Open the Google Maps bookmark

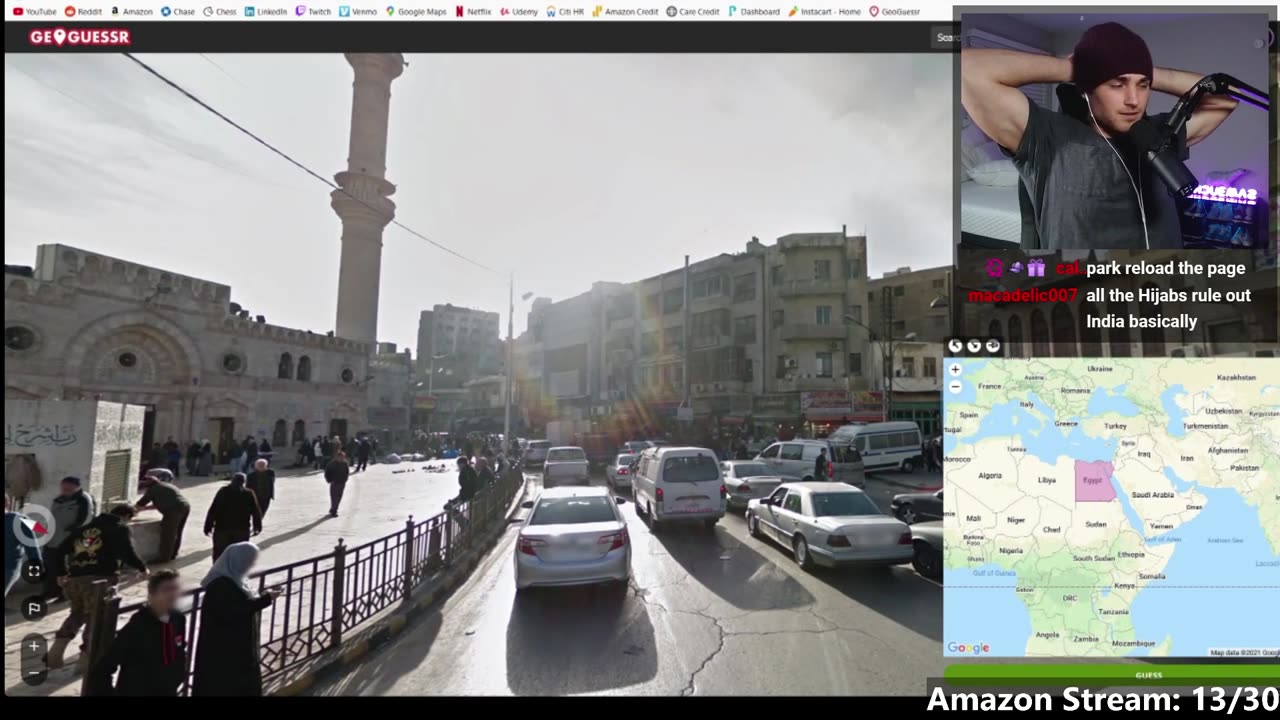click(x=416, y=11)
